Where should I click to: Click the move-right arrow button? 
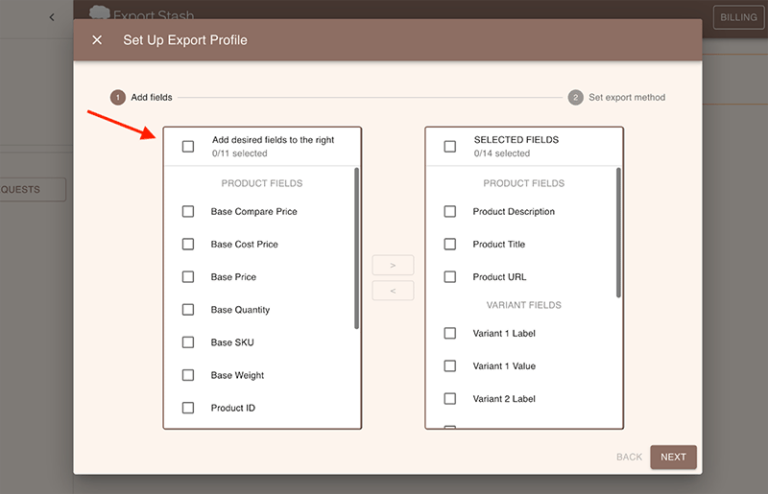click(392, 265)
